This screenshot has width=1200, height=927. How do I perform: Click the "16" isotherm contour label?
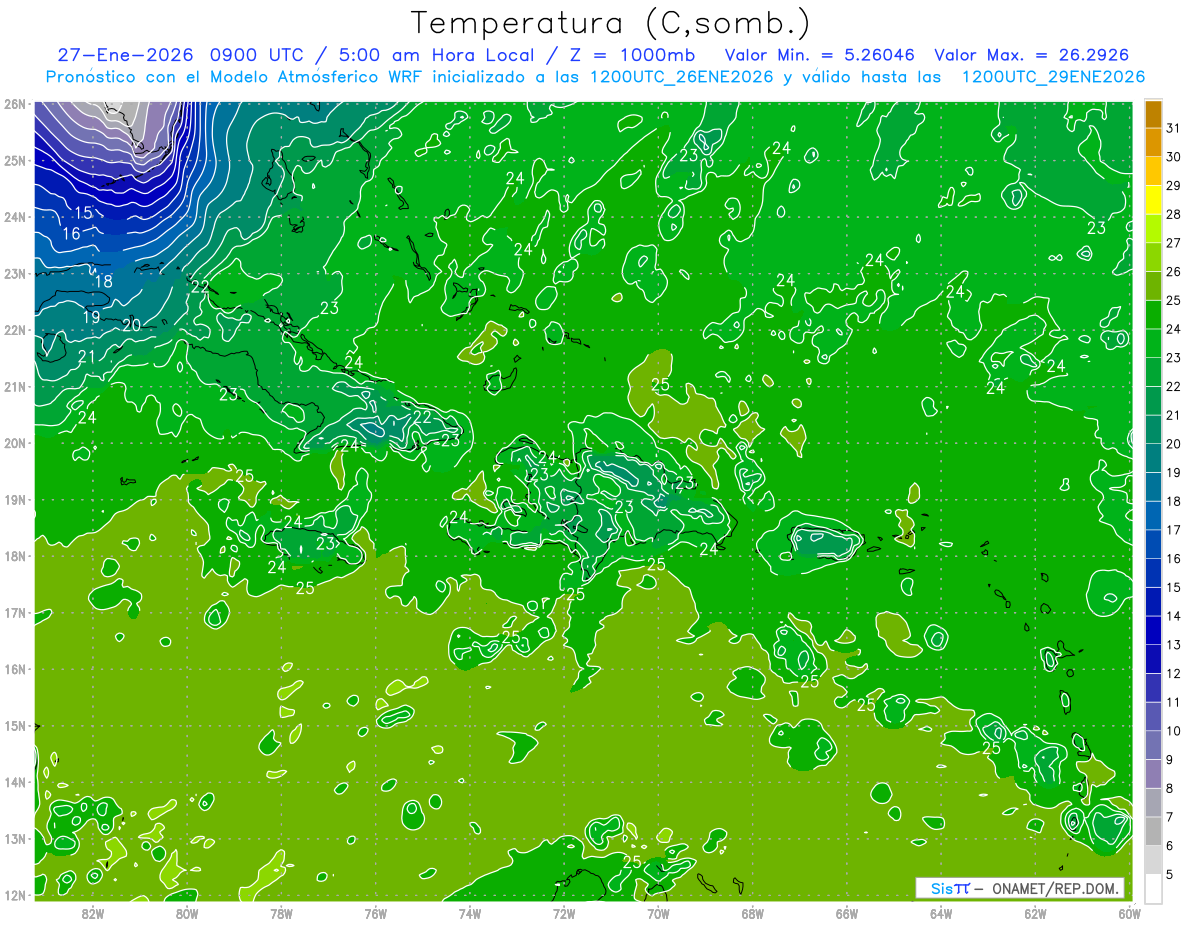pyautogui.click(x=72, y=234)
